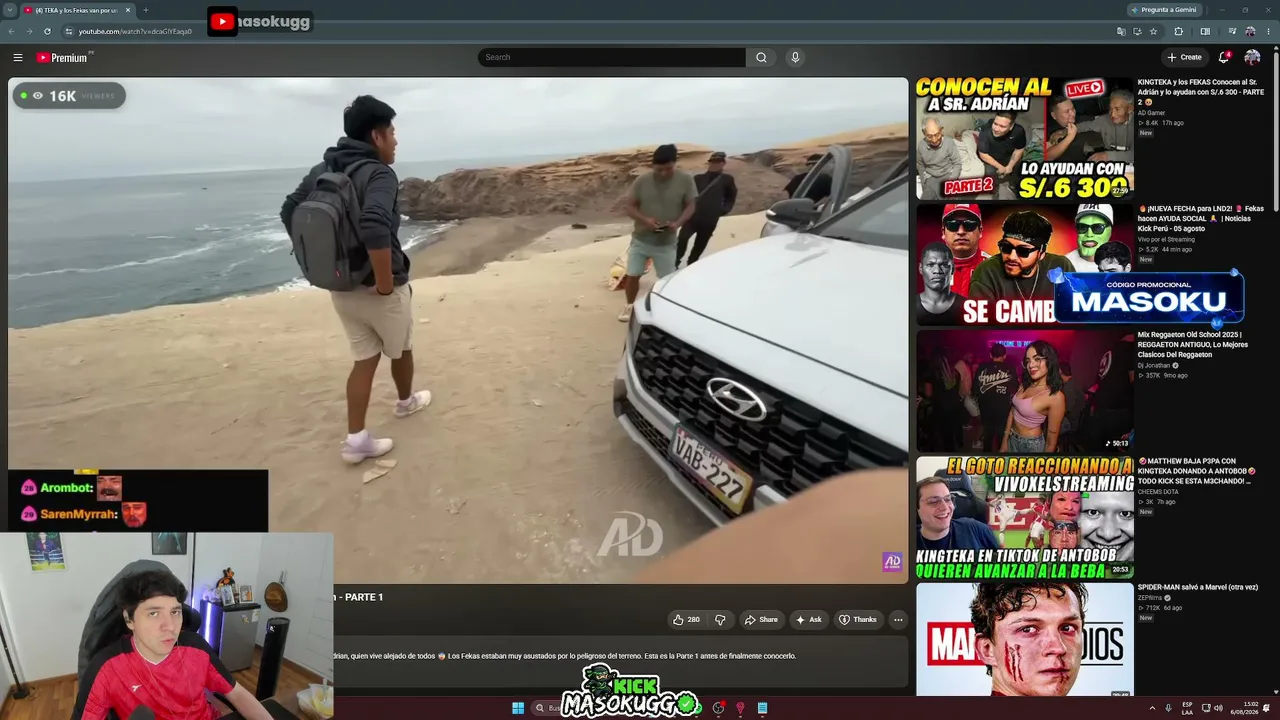The width and height of the screenshot is (1280, 720).
Task: Open 'El Goto Reaccionando' Kingteka thumbnail
Action: coord(1024,518)
